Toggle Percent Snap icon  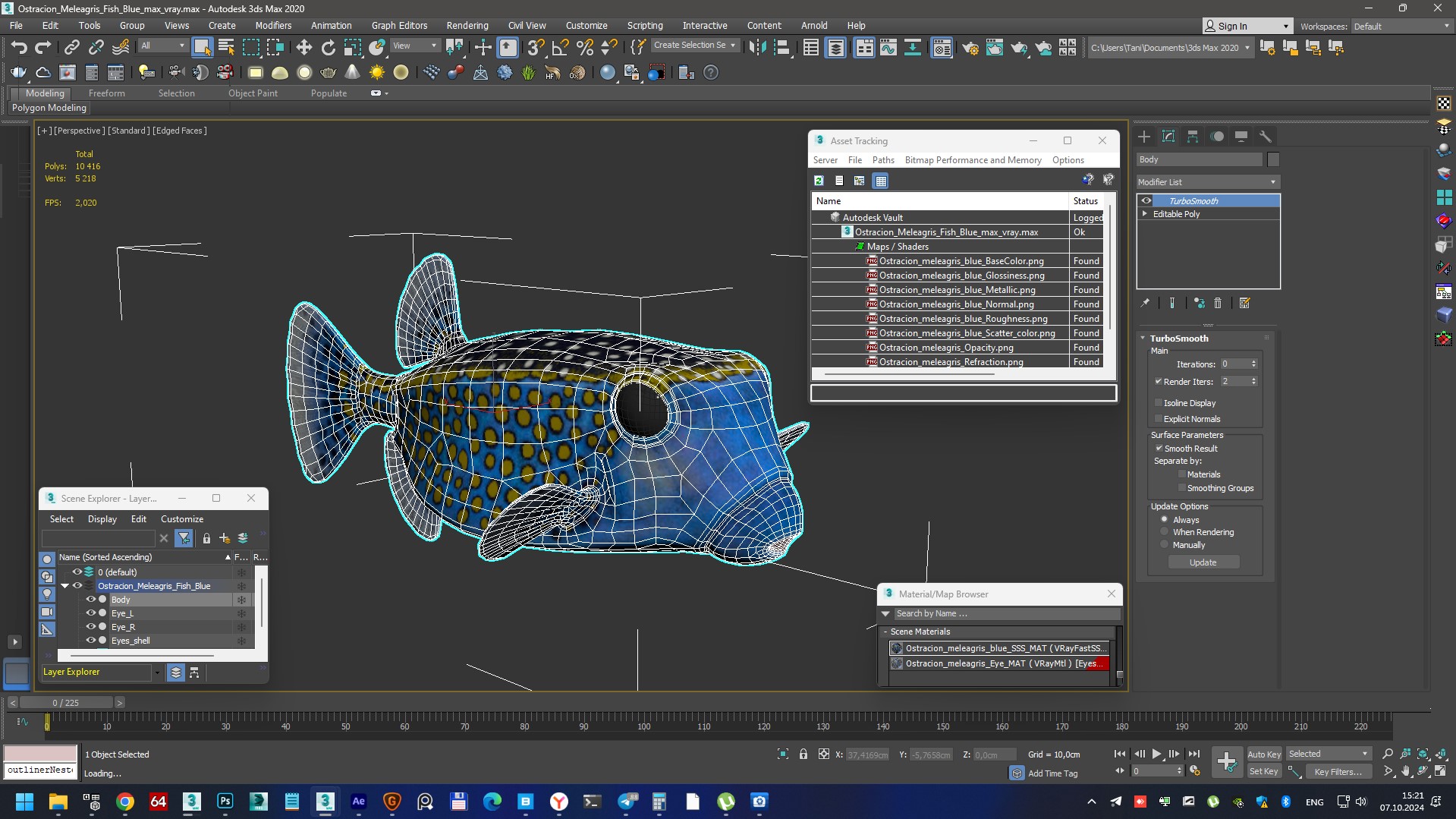click(584, 48)
